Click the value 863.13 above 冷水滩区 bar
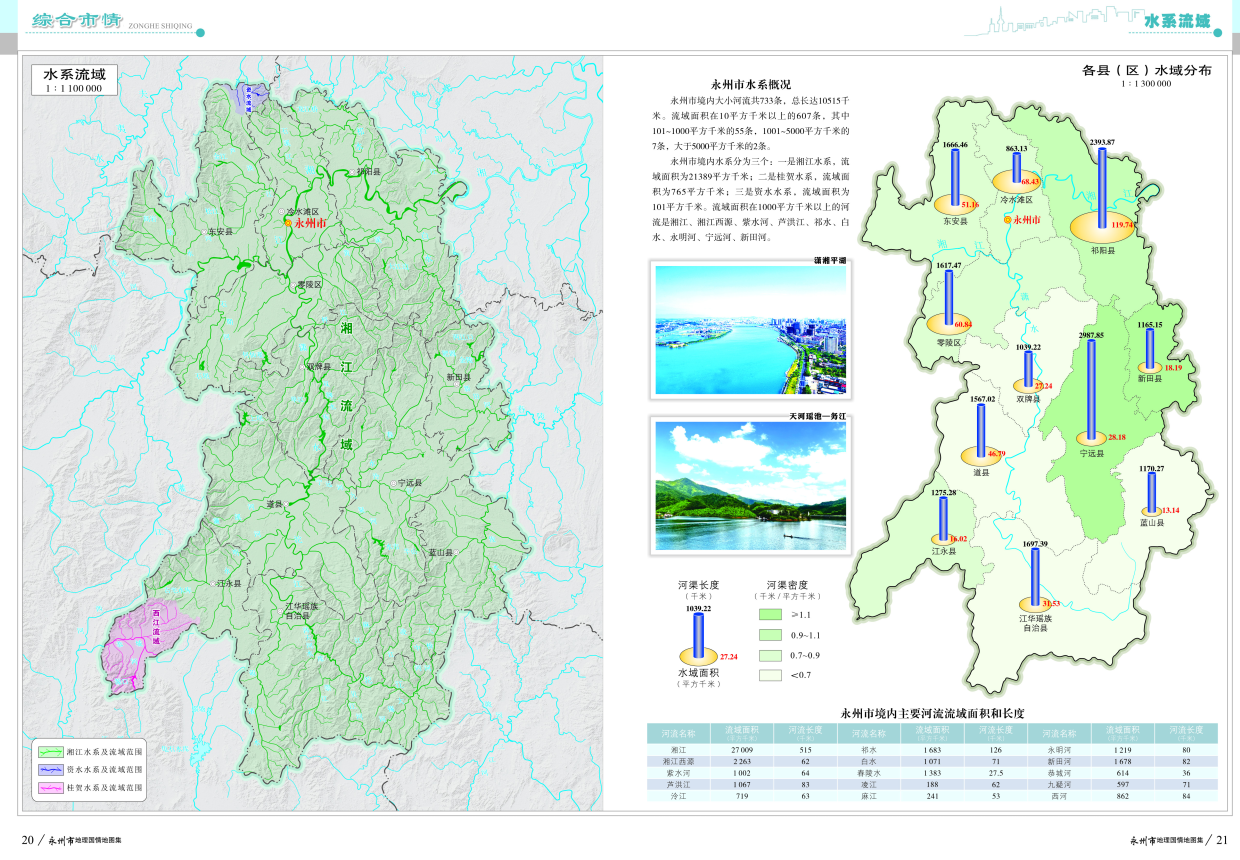The image size is (1240, 860). click(1016, 149)
